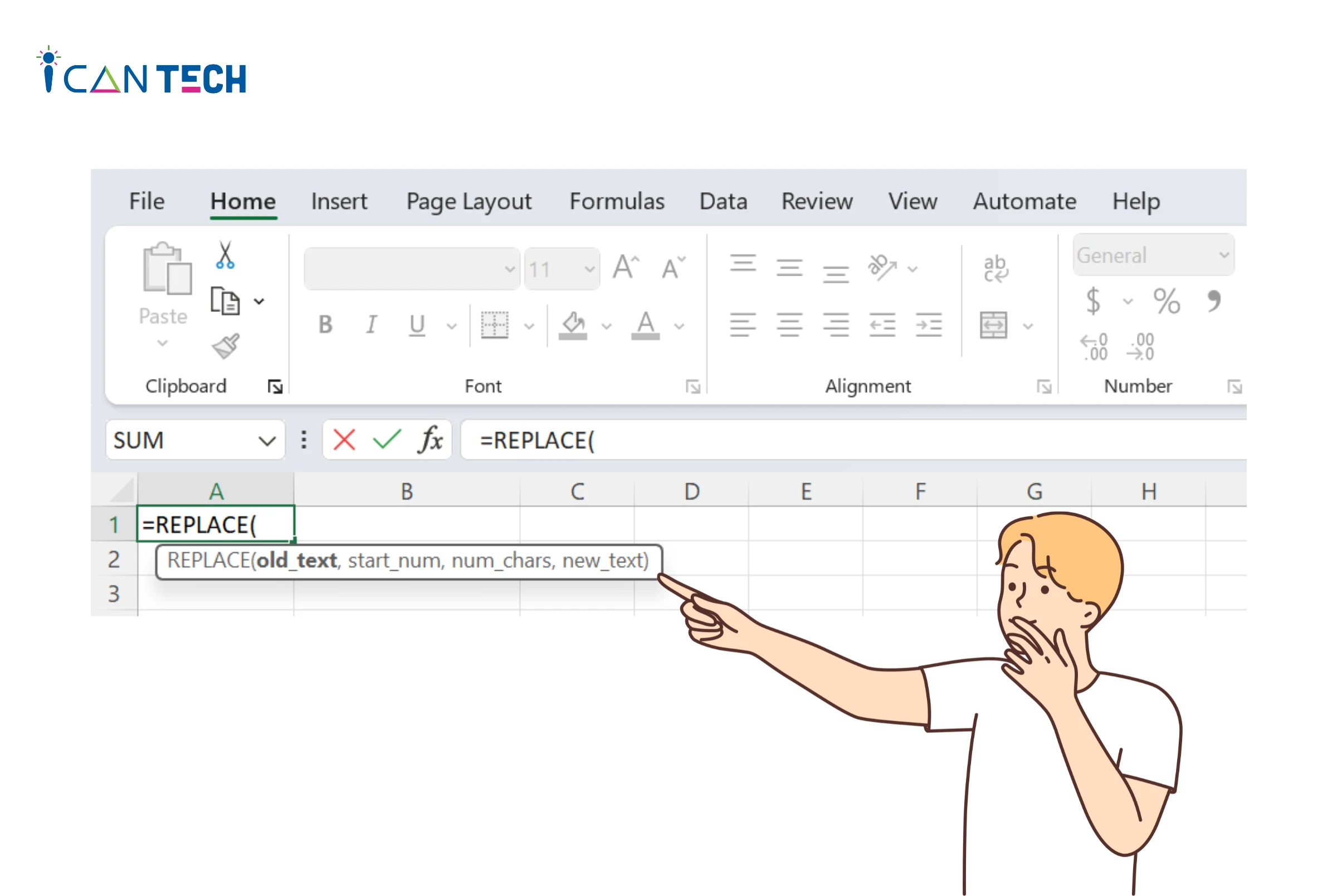Expand the Underline style dropdown

click(x=452, y=326)
